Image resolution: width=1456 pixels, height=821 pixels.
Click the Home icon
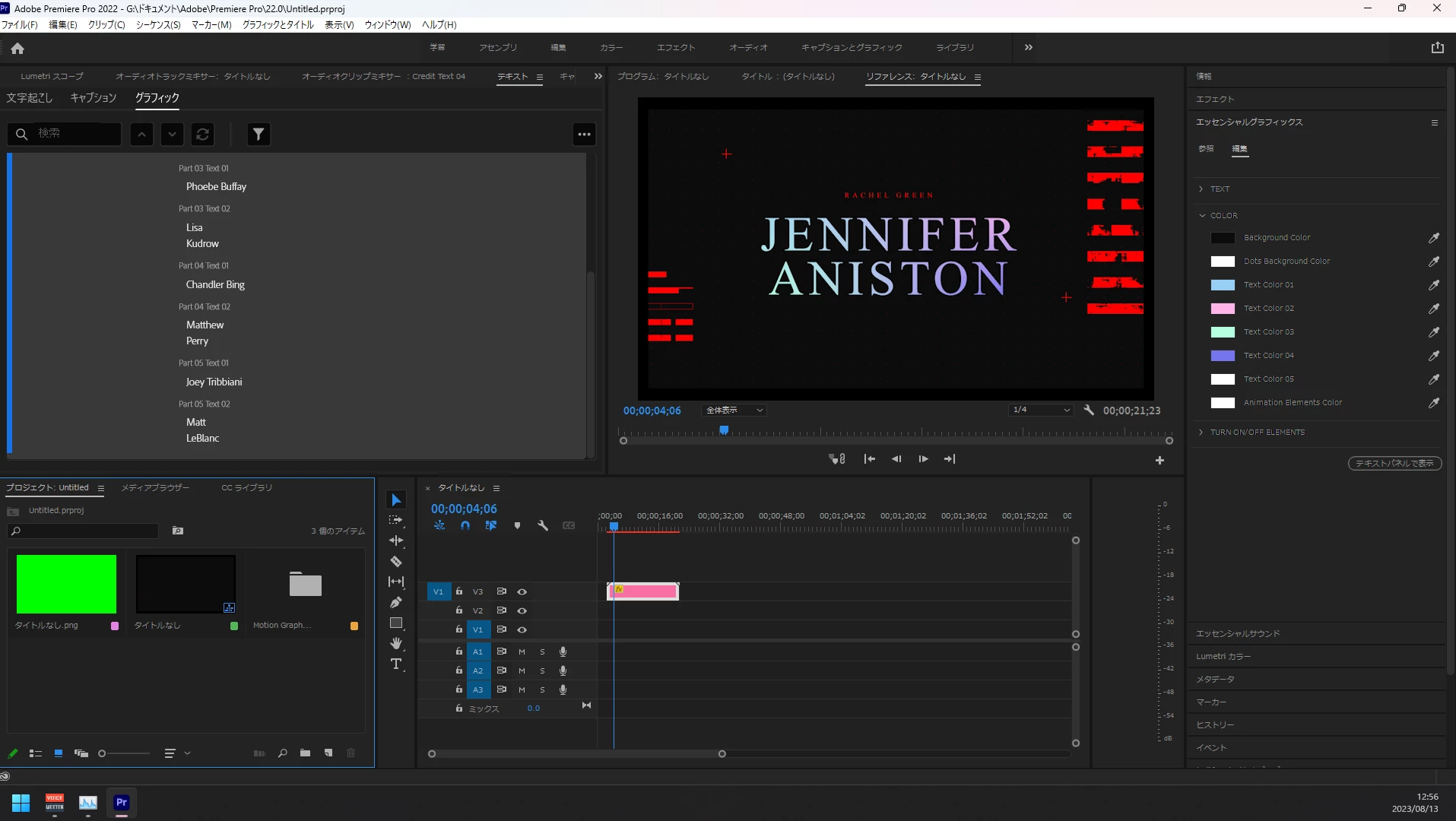(x=17, y=48)
